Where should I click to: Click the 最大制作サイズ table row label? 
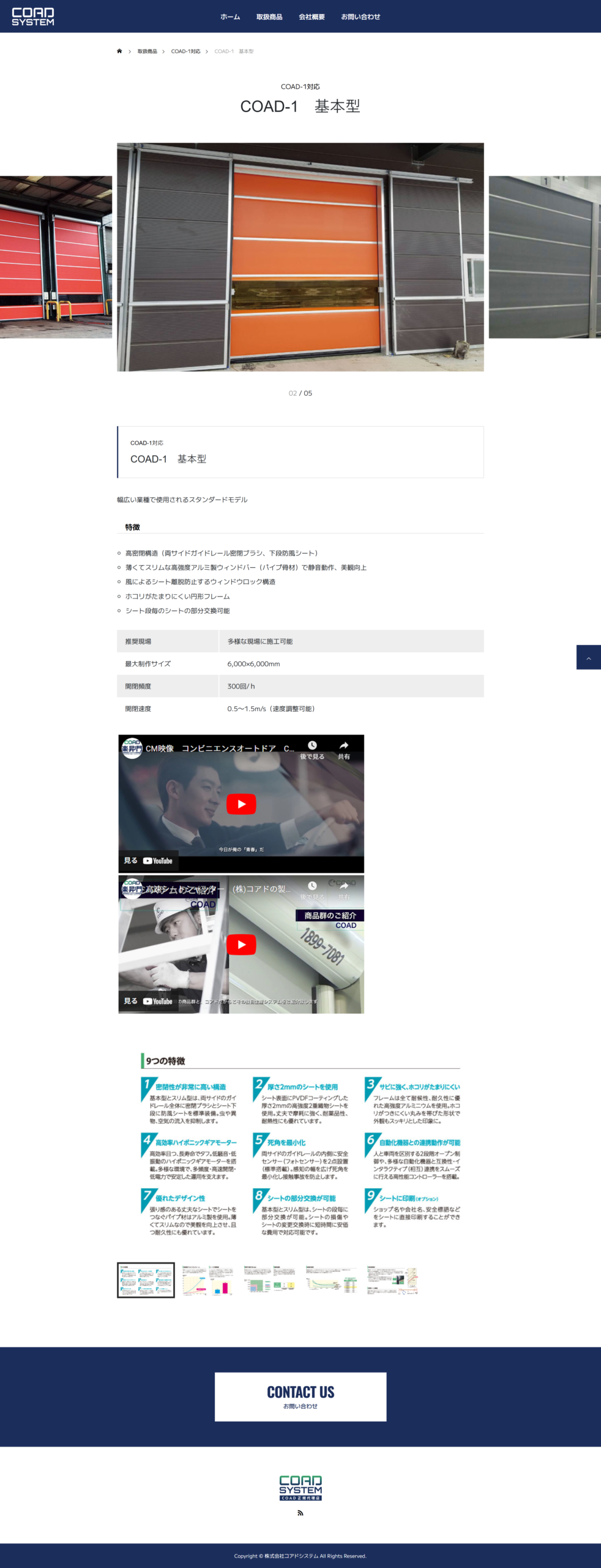click(x=148, y=664)
